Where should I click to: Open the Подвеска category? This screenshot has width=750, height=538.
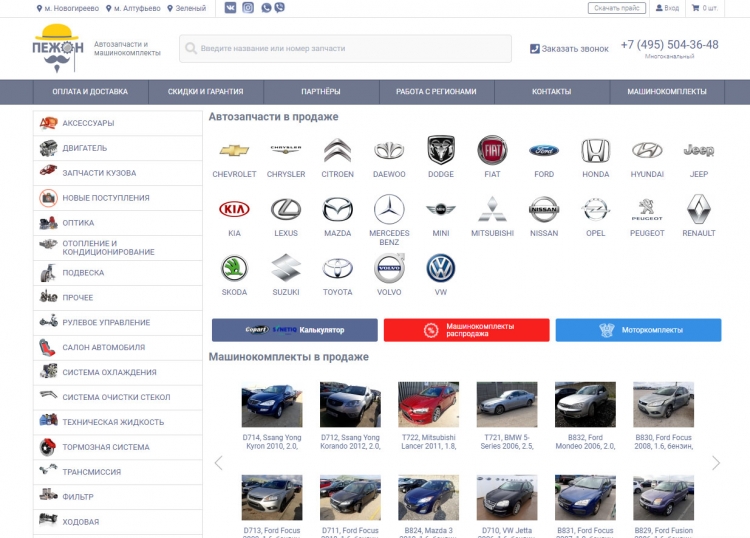click(118, 273)
